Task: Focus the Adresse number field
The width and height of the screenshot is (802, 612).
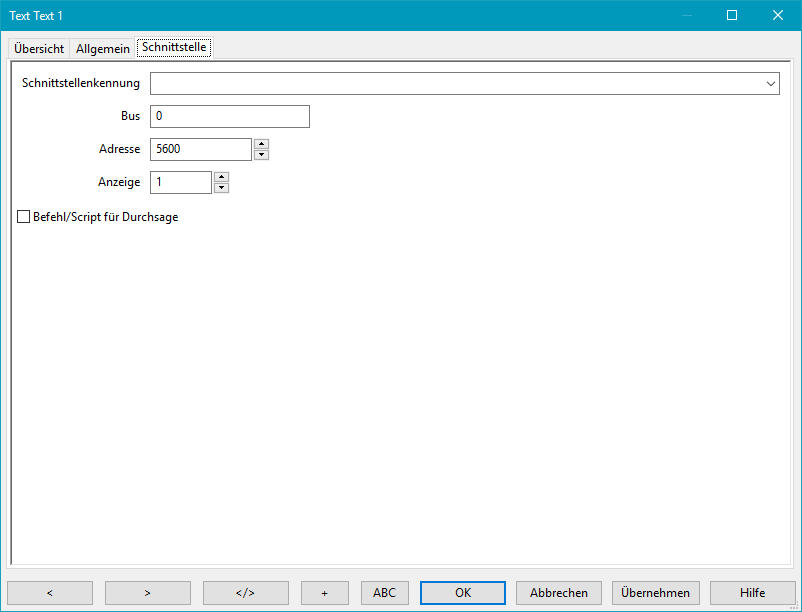Action: pyautogui.click(x=200, y=150)
